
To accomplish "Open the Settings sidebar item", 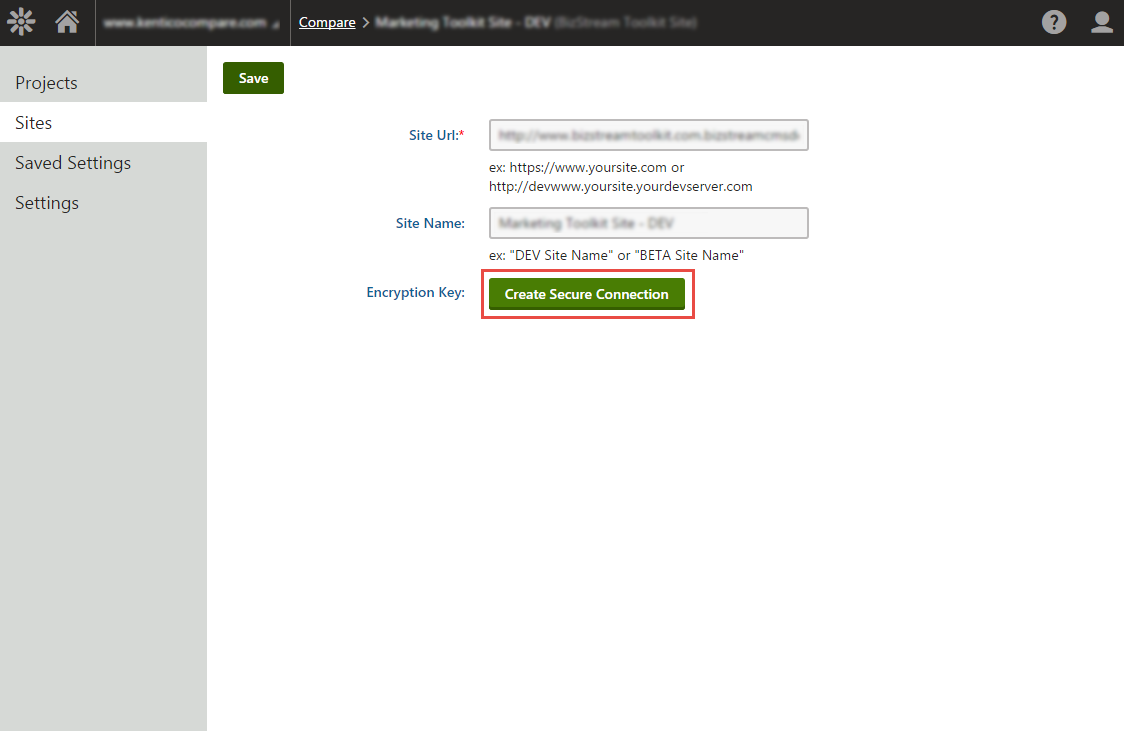I will [47, 203].
